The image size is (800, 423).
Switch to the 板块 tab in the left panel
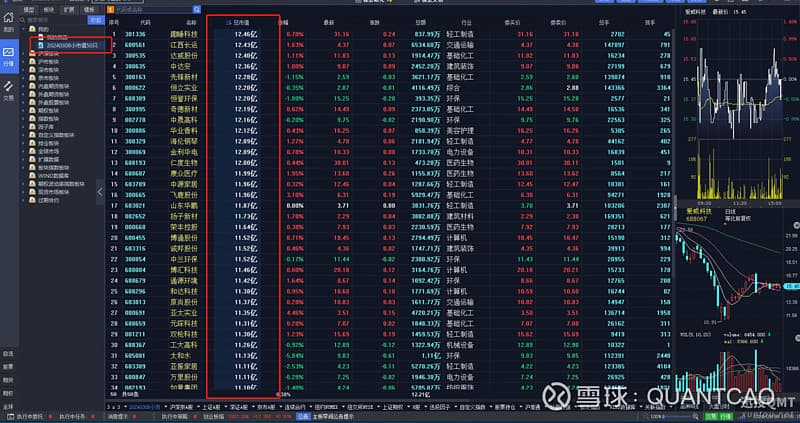pos(48,10)
